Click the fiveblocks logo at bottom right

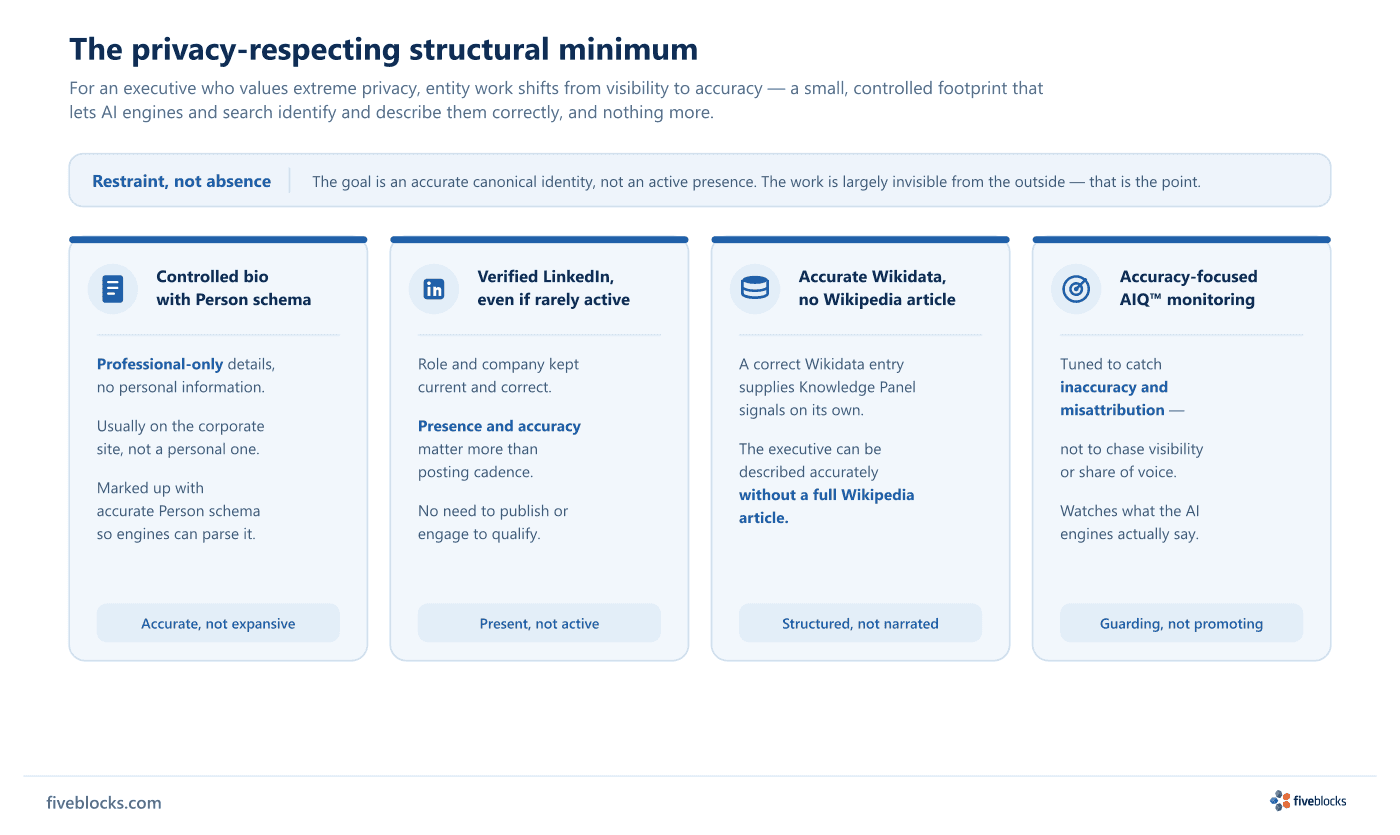point(1308,800)
